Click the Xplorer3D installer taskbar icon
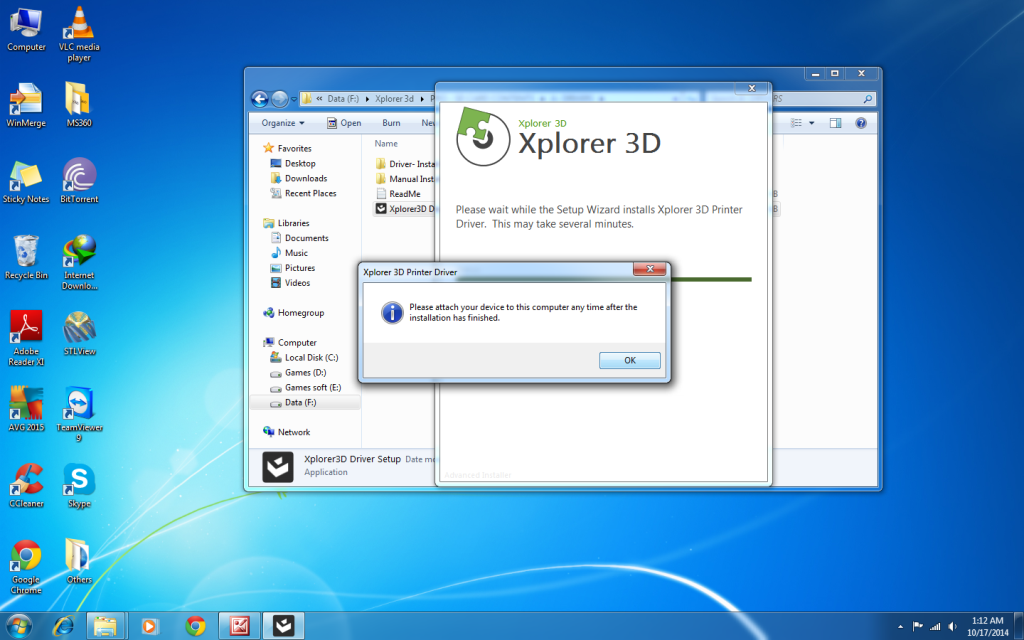This screenshot has width=1024, height=640. coord(284,626)
